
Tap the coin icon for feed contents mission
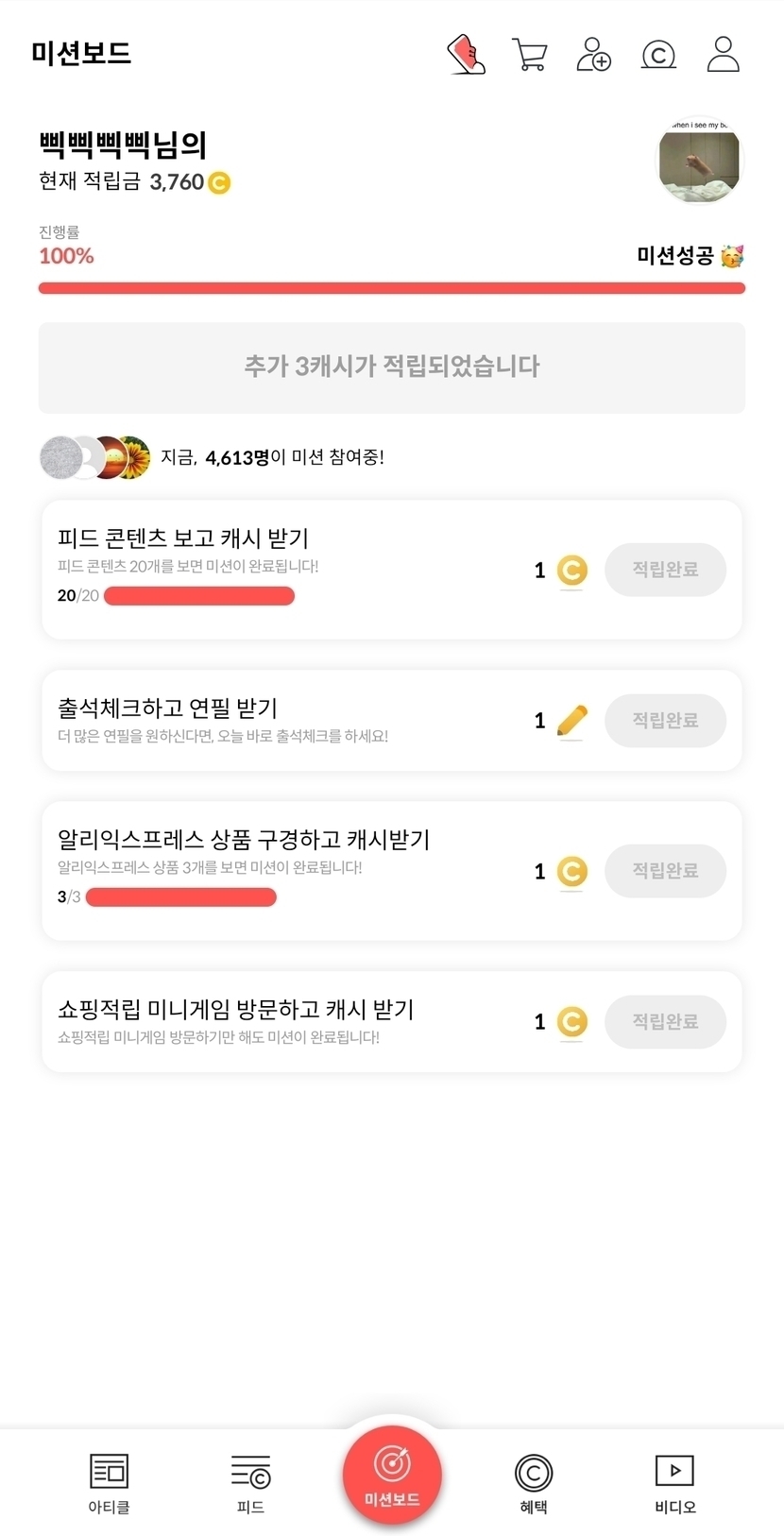pos(571,570)
